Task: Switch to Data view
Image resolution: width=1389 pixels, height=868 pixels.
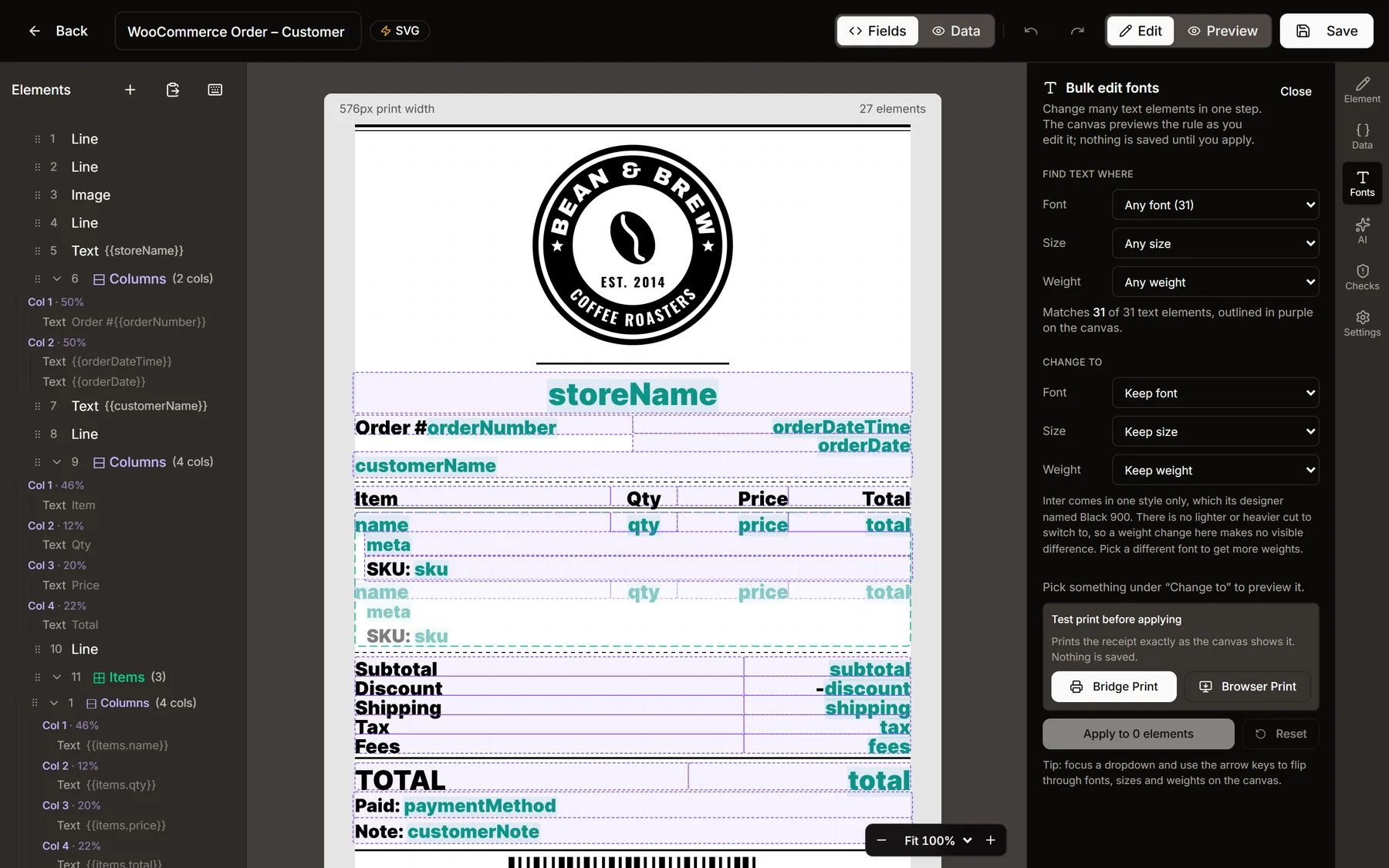Action: point(956,31)
